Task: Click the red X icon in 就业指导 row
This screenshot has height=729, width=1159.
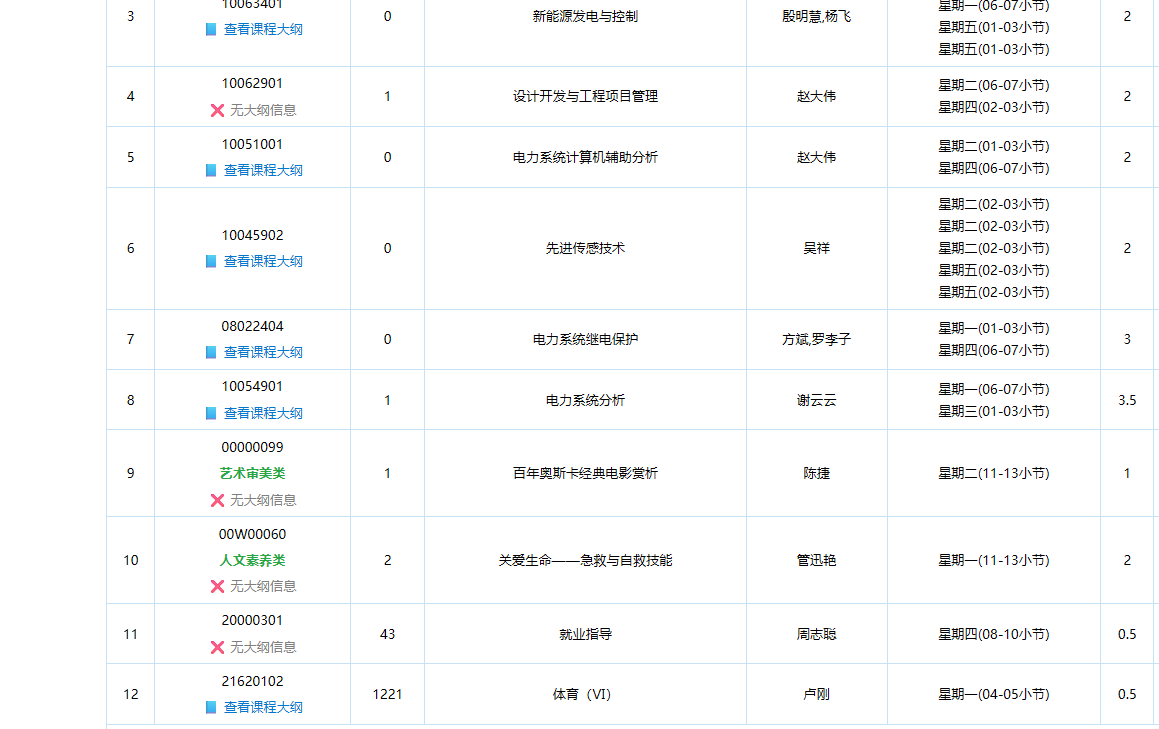Action: pyautogui.click(x=216, y=647)
